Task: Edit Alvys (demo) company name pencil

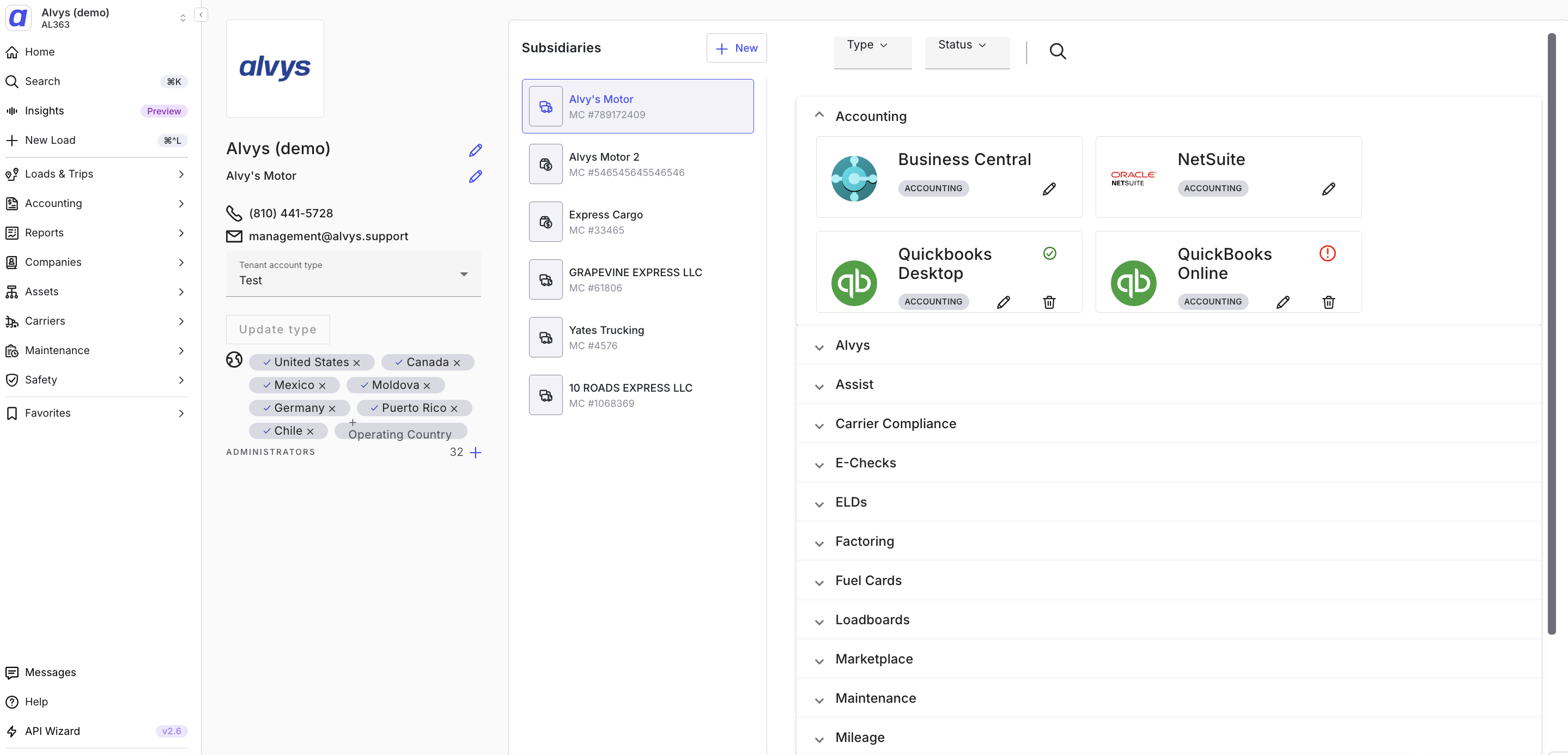Action: 476,150
